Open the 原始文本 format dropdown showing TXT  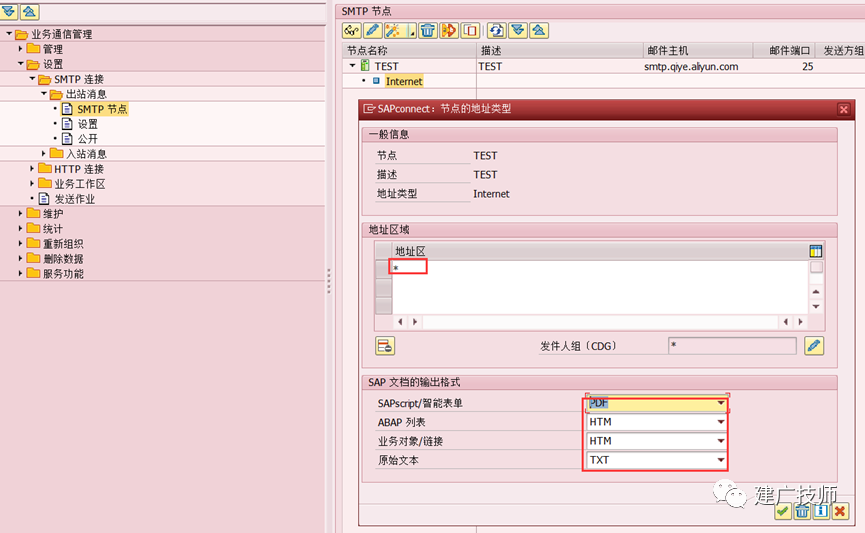(x=720, y=460)
